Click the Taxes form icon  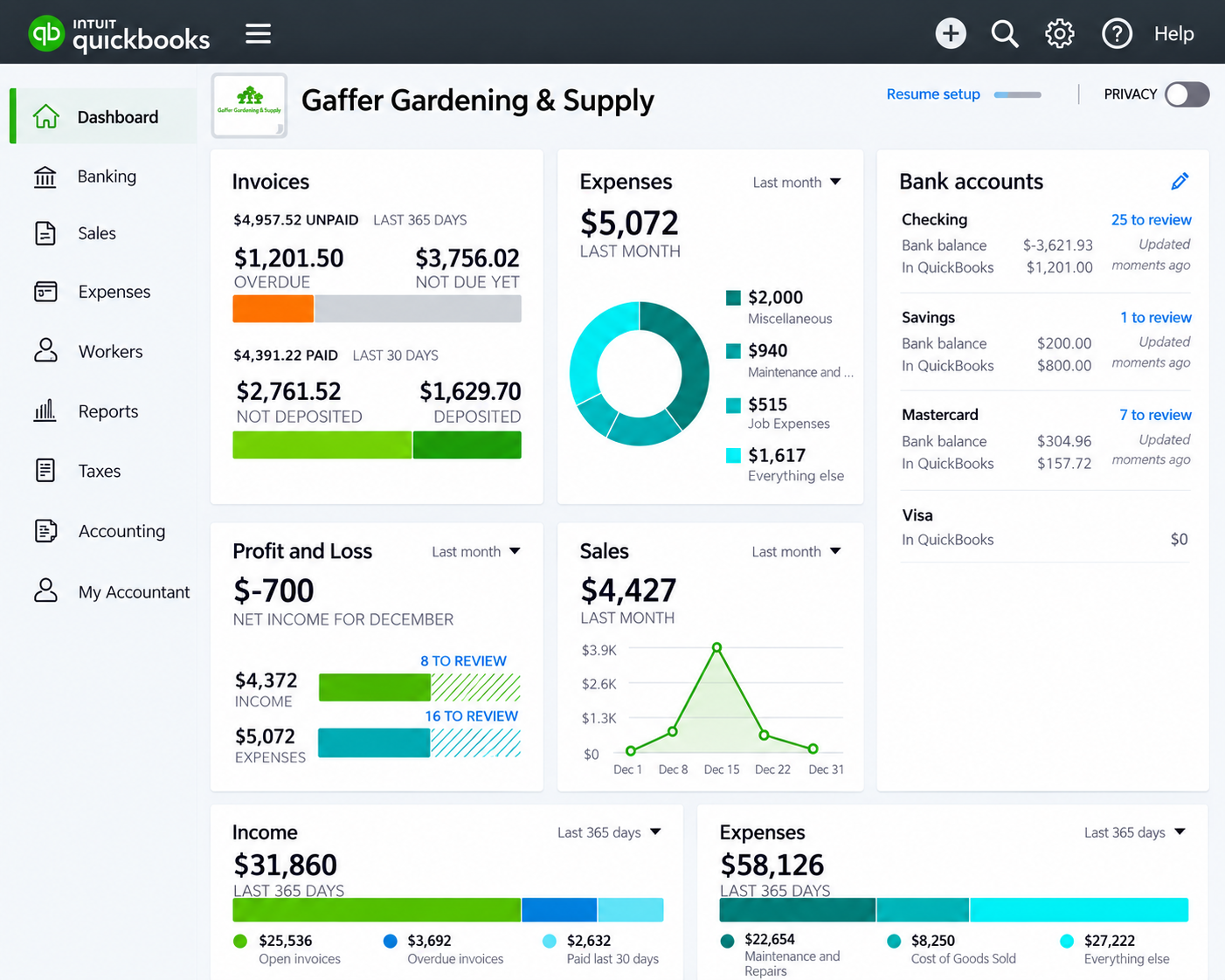click(45, 470)
